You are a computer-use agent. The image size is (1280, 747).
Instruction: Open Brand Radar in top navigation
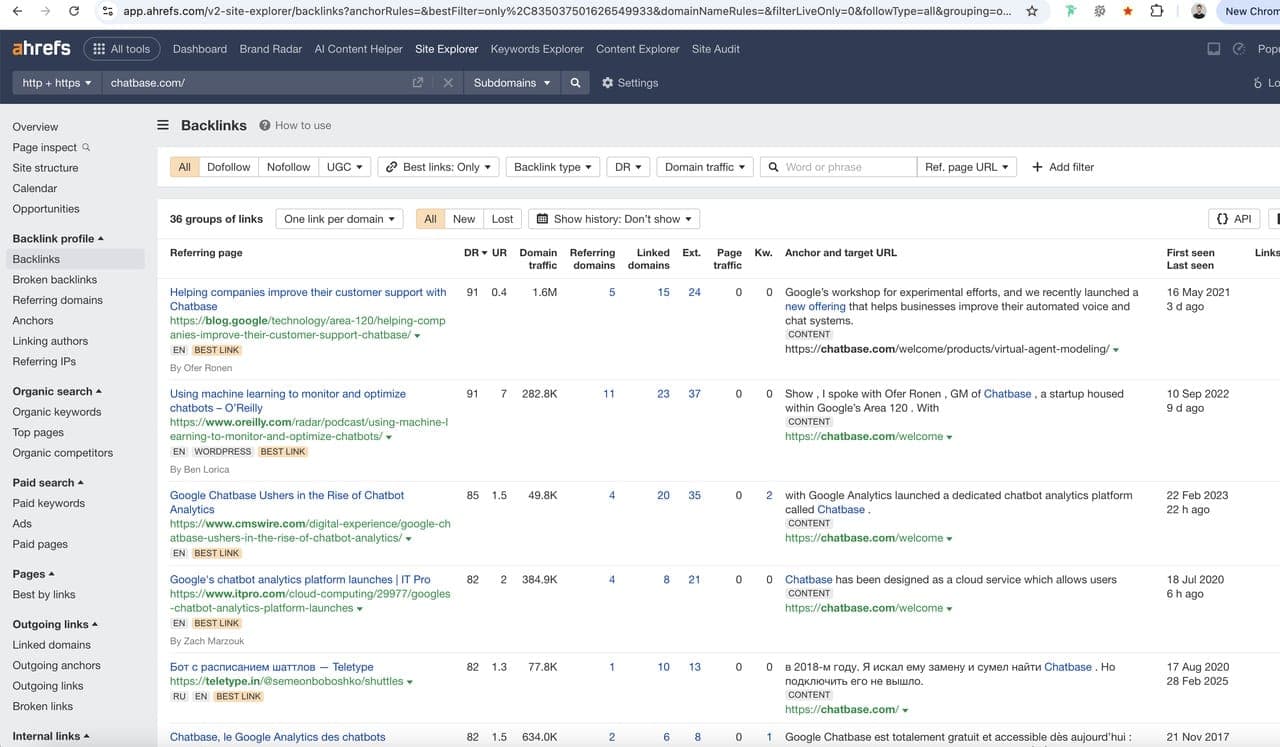[x=271, y=48]
